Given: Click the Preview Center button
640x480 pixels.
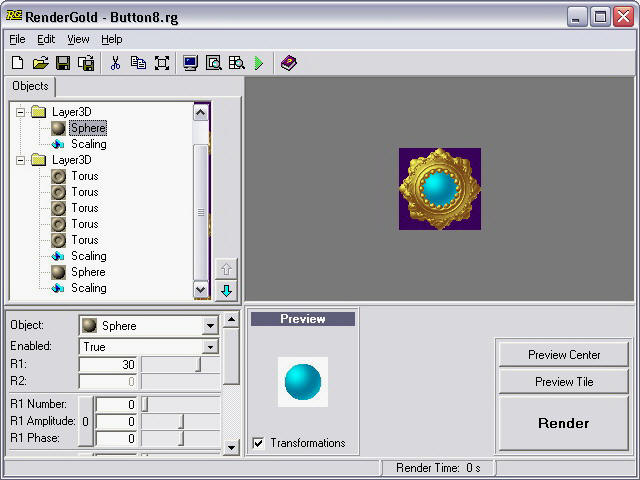Looking at the screenshot, I should tap(563, 354).
